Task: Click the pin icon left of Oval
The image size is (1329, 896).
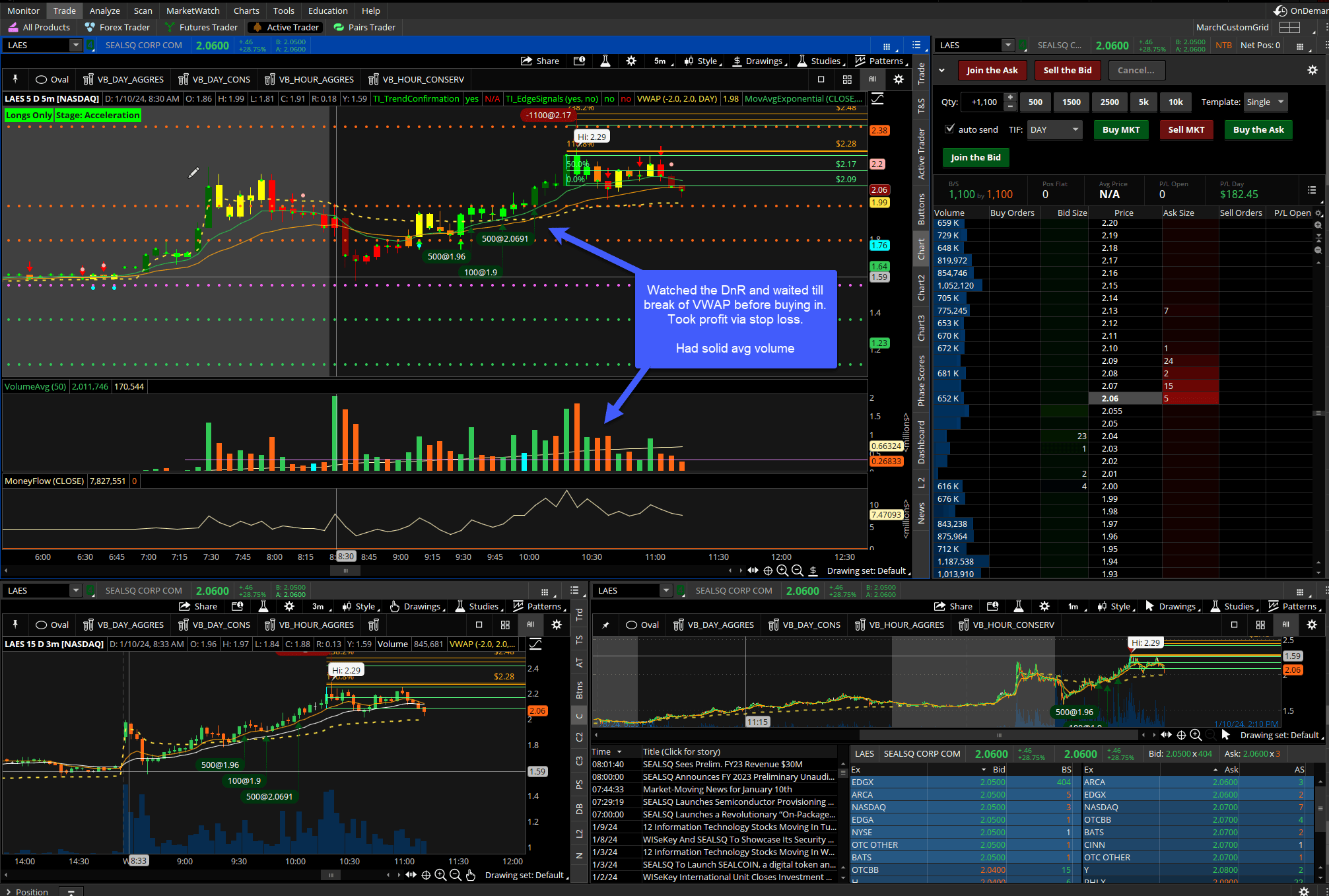Action: (x=15, y=79)
